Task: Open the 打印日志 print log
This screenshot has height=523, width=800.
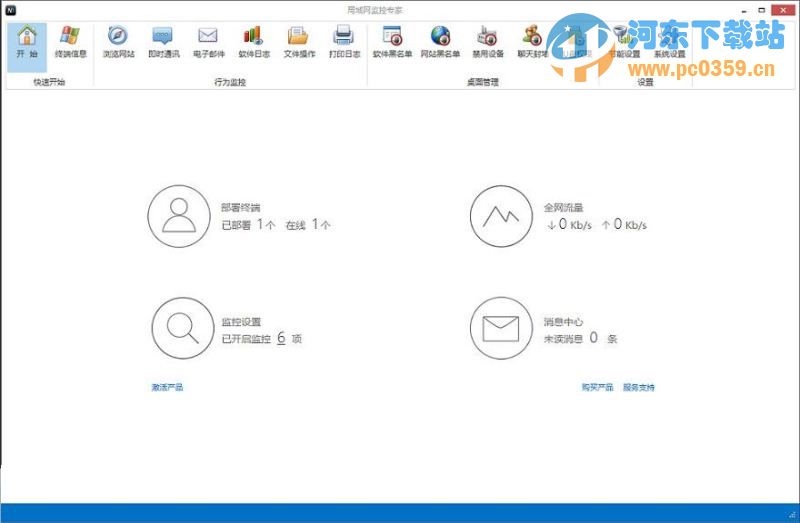Action: click(x=344, y=42)
